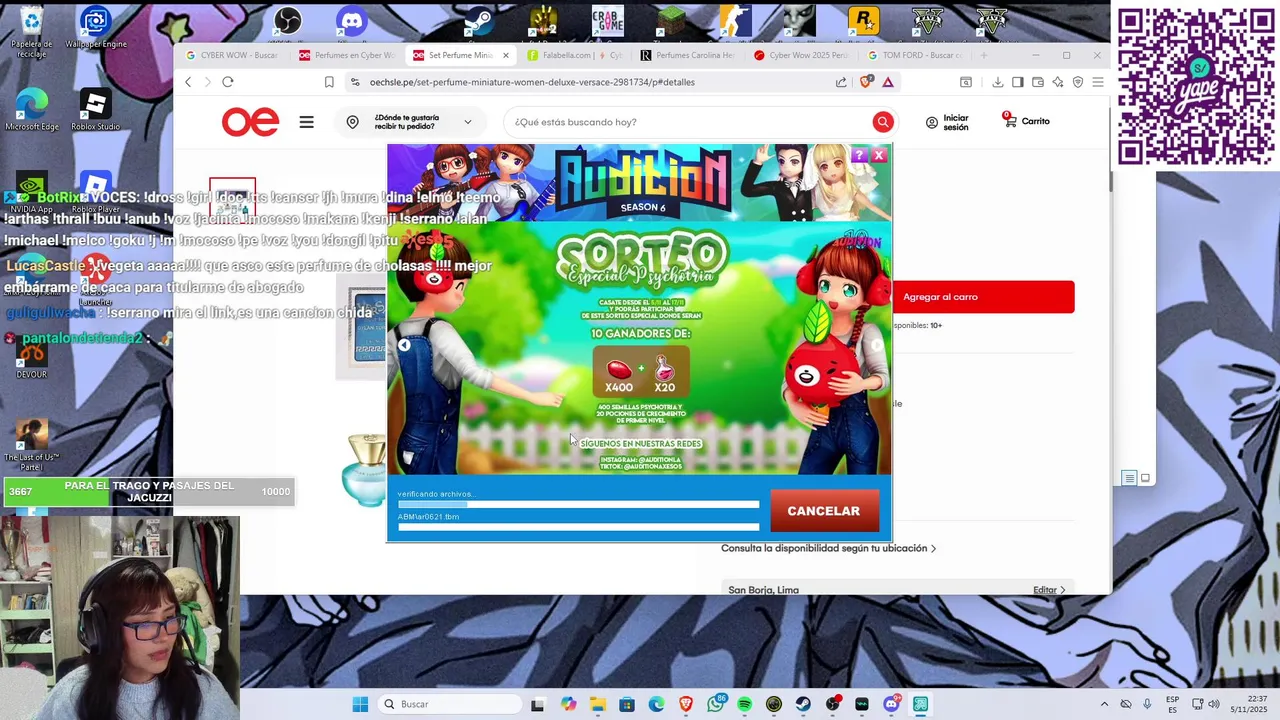Image resolution: width=1280 pixels, height=720 pixels.
Task: Open the Windows Start menu
Action: coord(360,704)
